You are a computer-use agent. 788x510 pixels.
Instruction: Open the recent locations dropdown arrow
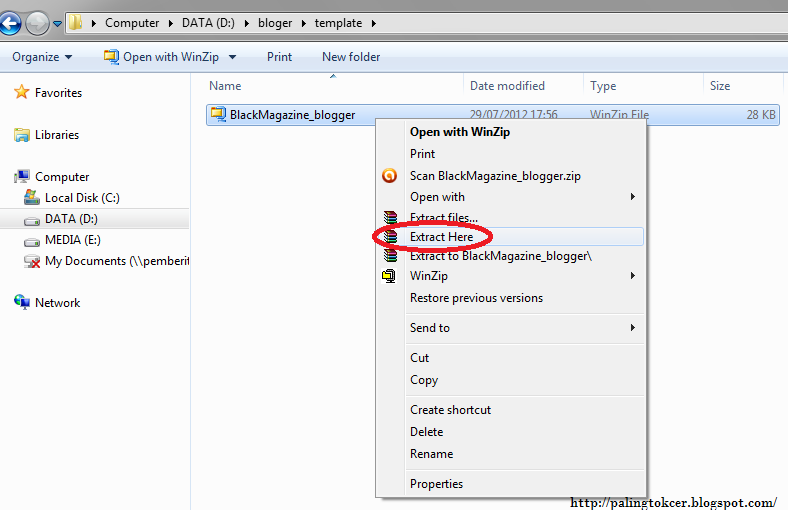click(57, 24)
